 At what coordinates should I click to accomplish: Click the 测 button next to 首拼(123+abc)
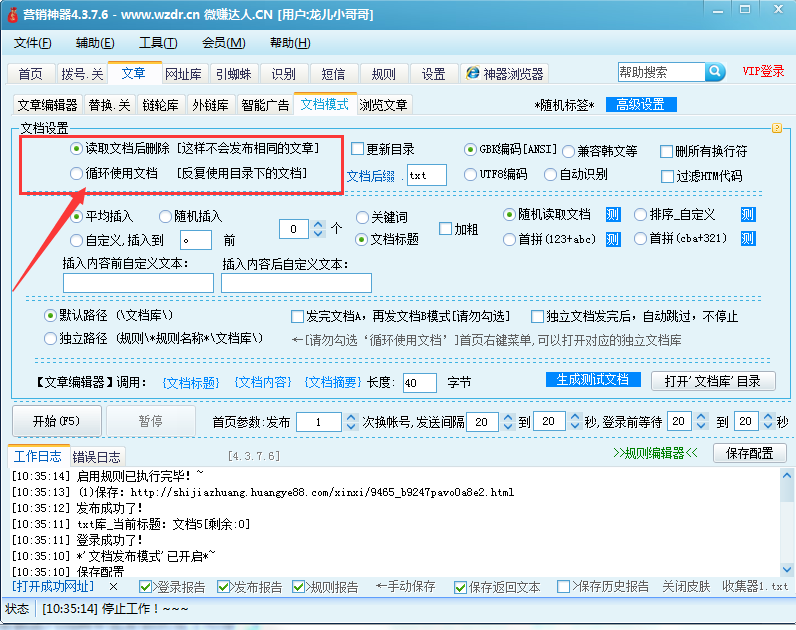613,239
